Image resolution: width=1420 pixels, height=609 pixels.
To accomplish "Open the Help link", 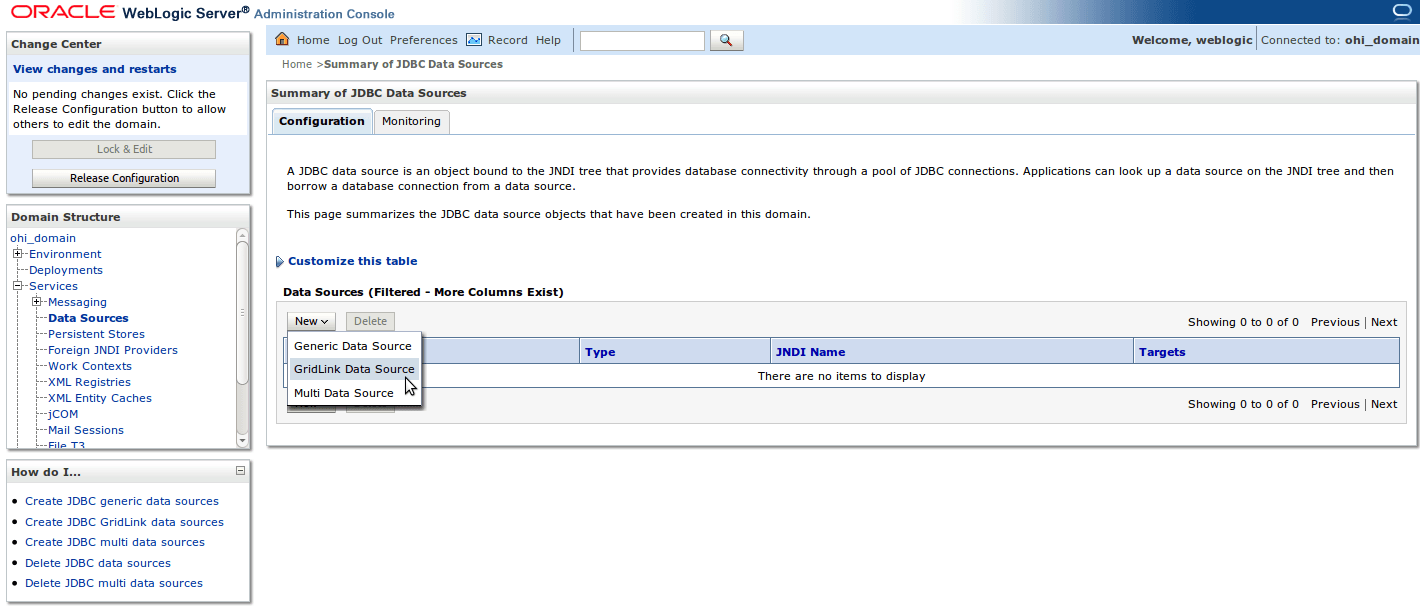I will [548, 40].
